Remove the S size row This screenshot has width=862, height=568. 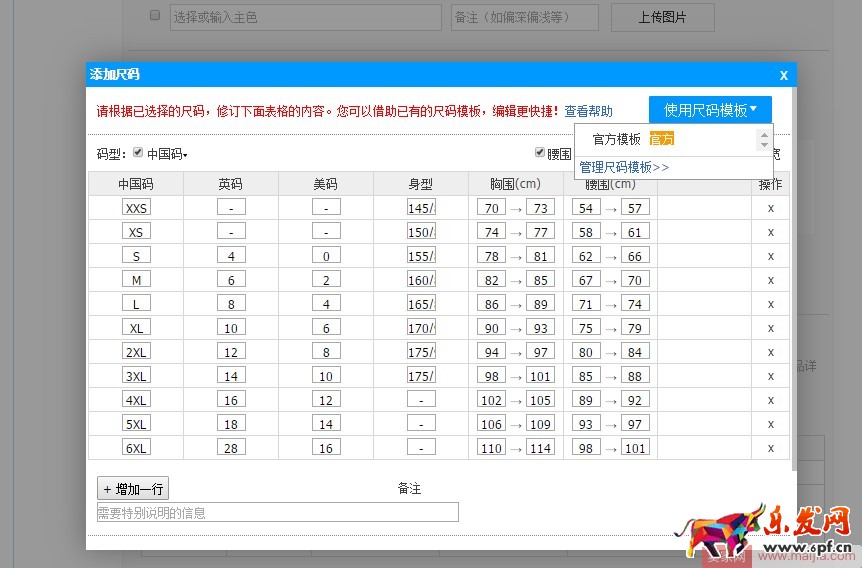770,256
